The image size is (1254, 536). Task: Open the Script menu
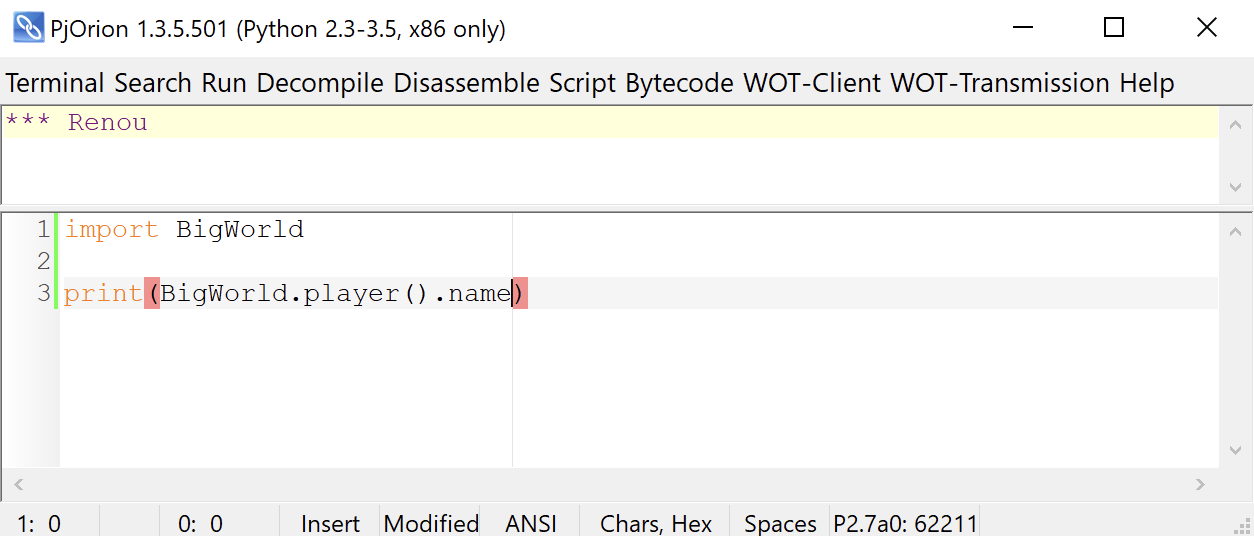click(582, 83)
